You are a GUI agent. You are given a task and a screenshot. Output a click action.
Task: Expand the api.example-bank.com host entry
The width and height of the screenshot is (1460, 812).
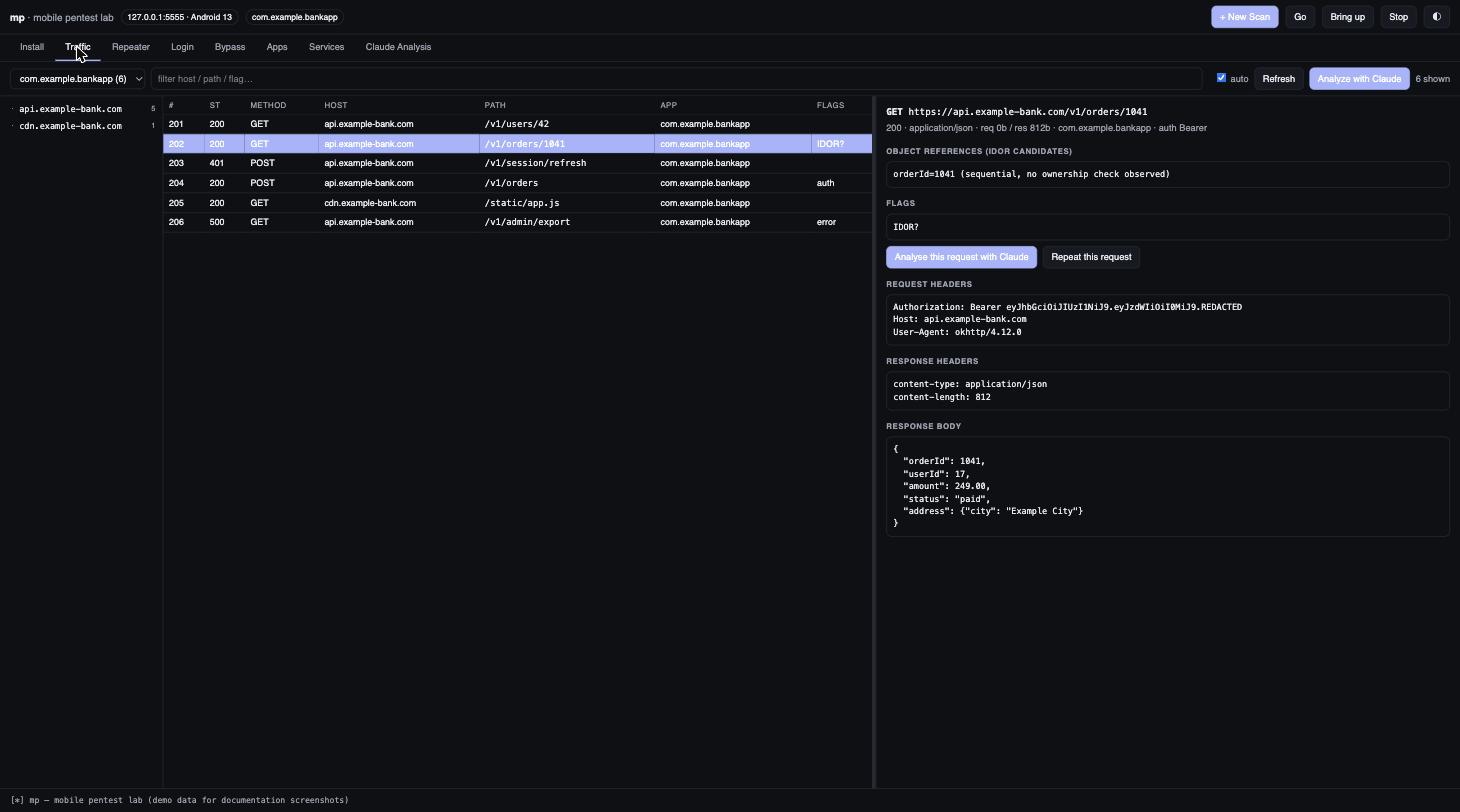point(70,109)
